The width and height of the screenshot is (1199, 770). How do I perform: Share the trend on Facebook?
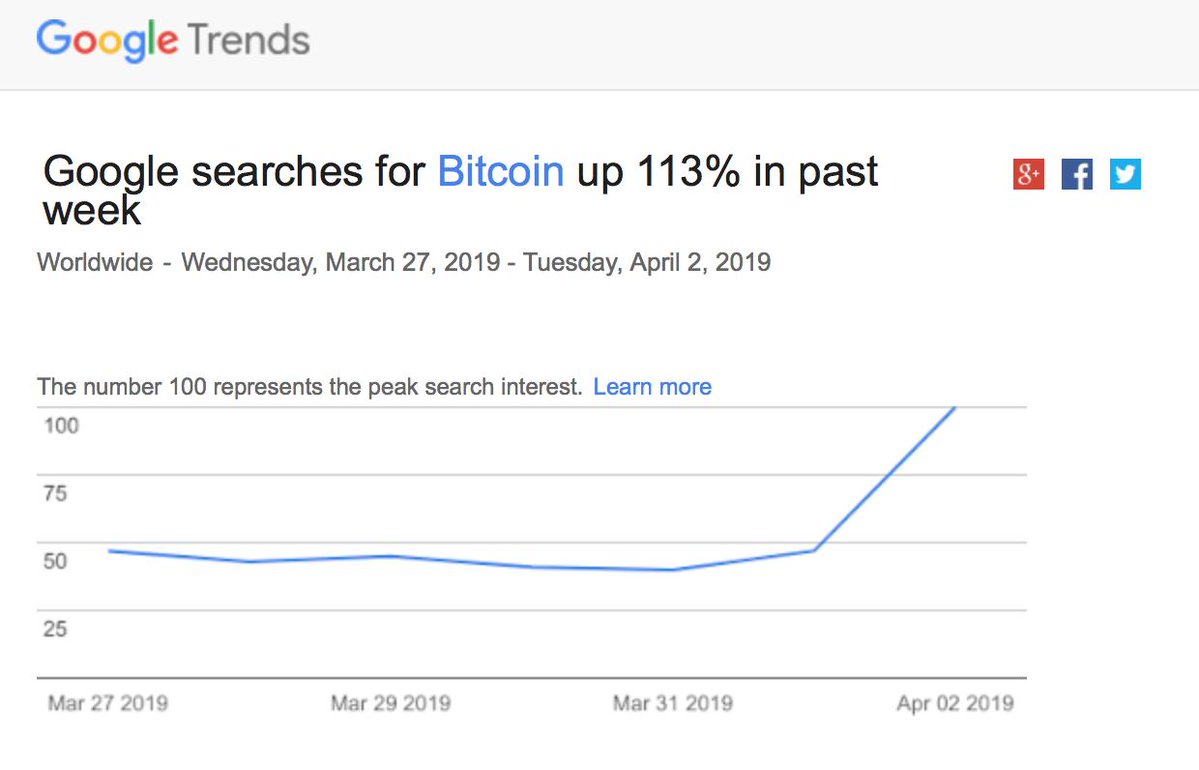(1077, 175)
